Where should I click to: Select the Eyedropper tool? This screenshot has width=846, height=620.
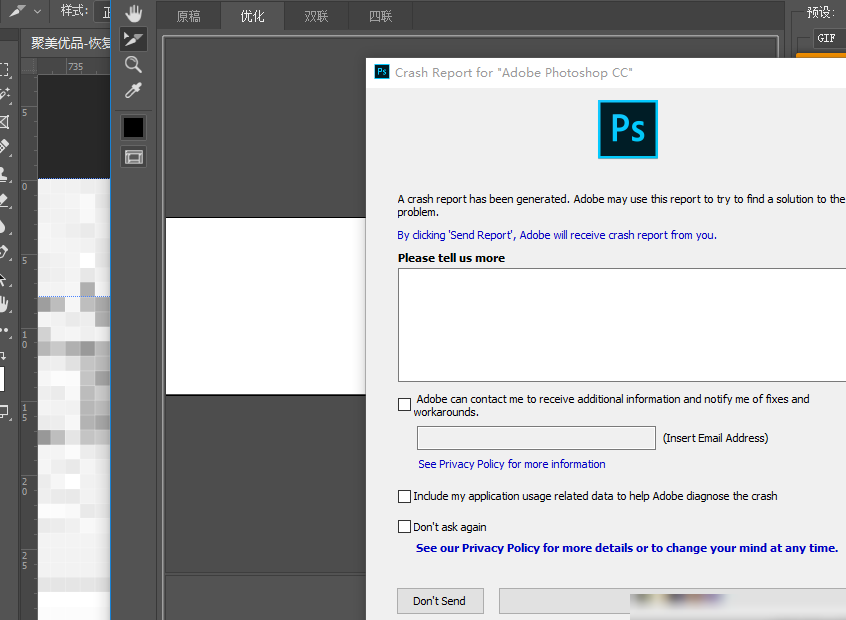pyautogui.click(x=133, y=90)
